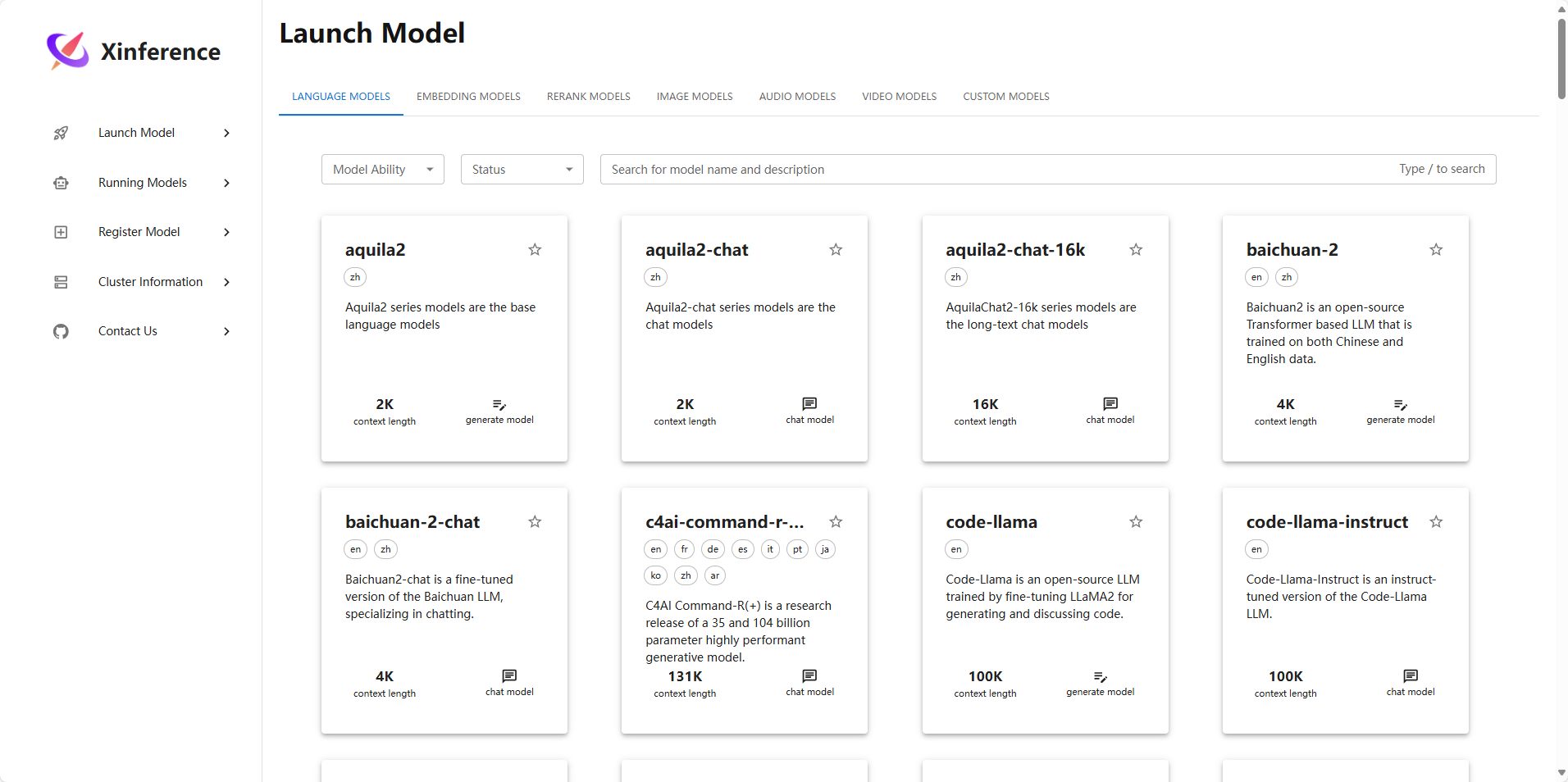1568x782 pixels.
Task: Switch to the Video Models tab
Action: (900, 97)
